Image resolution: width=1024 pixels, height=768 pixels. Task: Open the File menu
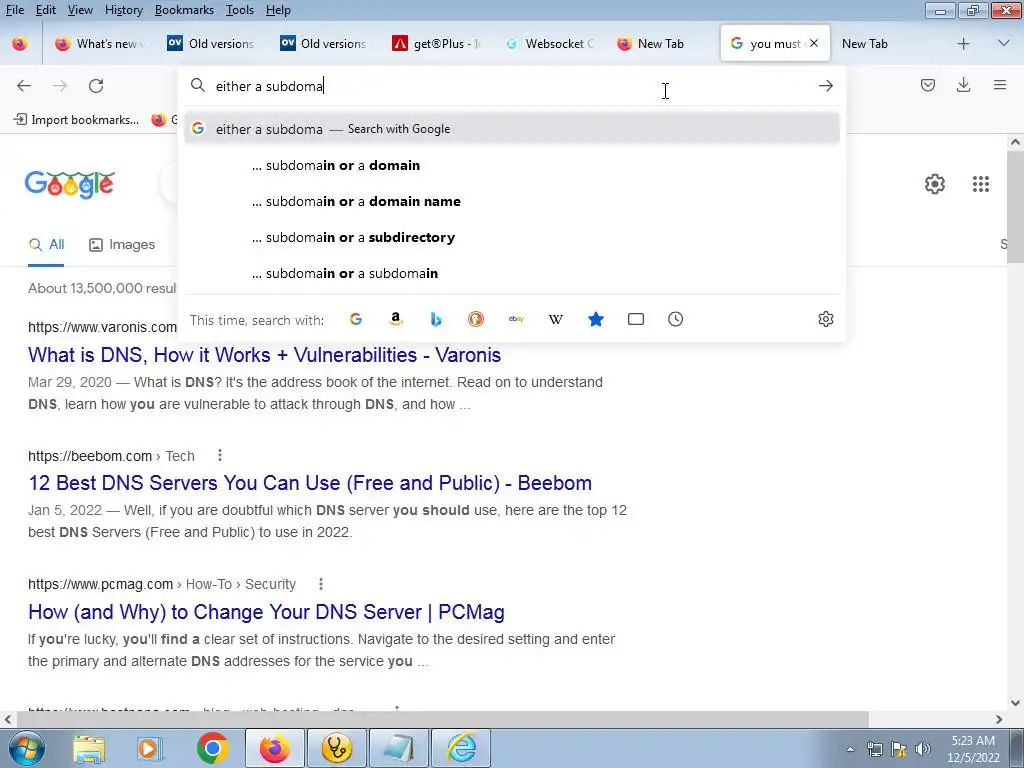pos(14,10)
